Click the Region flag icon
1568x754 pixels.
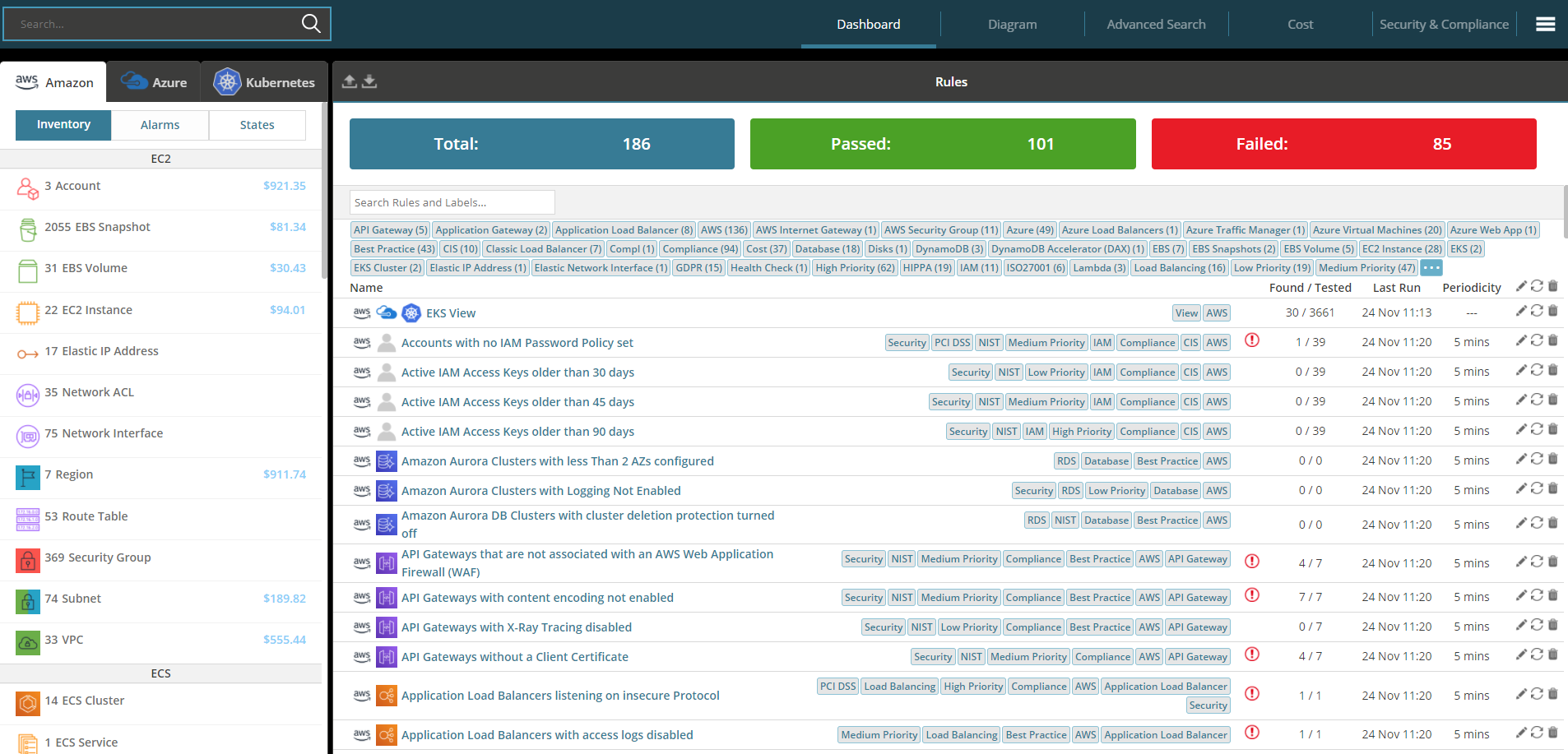tap(28, 477)
